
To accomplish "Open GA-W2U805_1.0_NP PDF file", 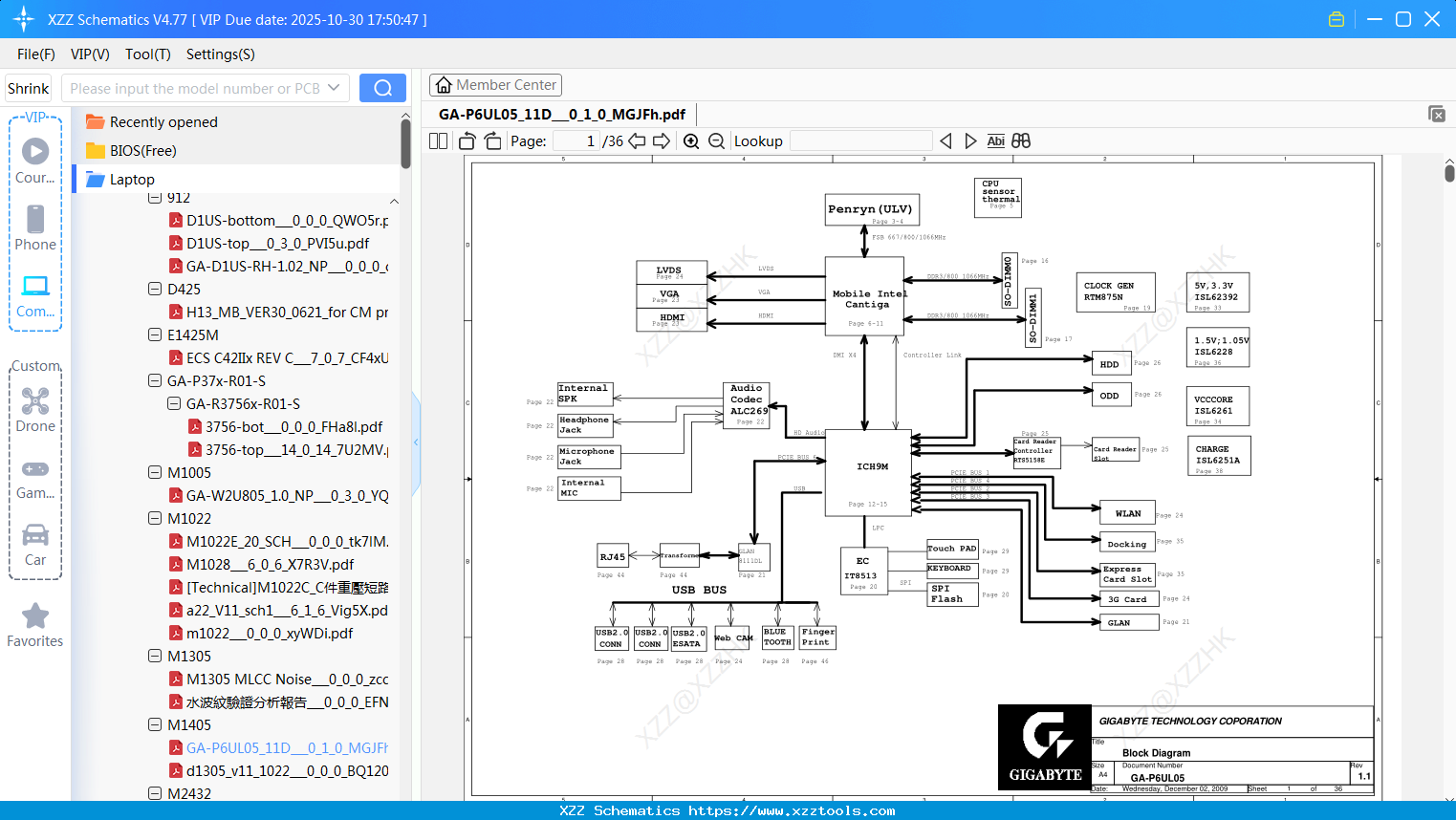I will coord(279,495).
